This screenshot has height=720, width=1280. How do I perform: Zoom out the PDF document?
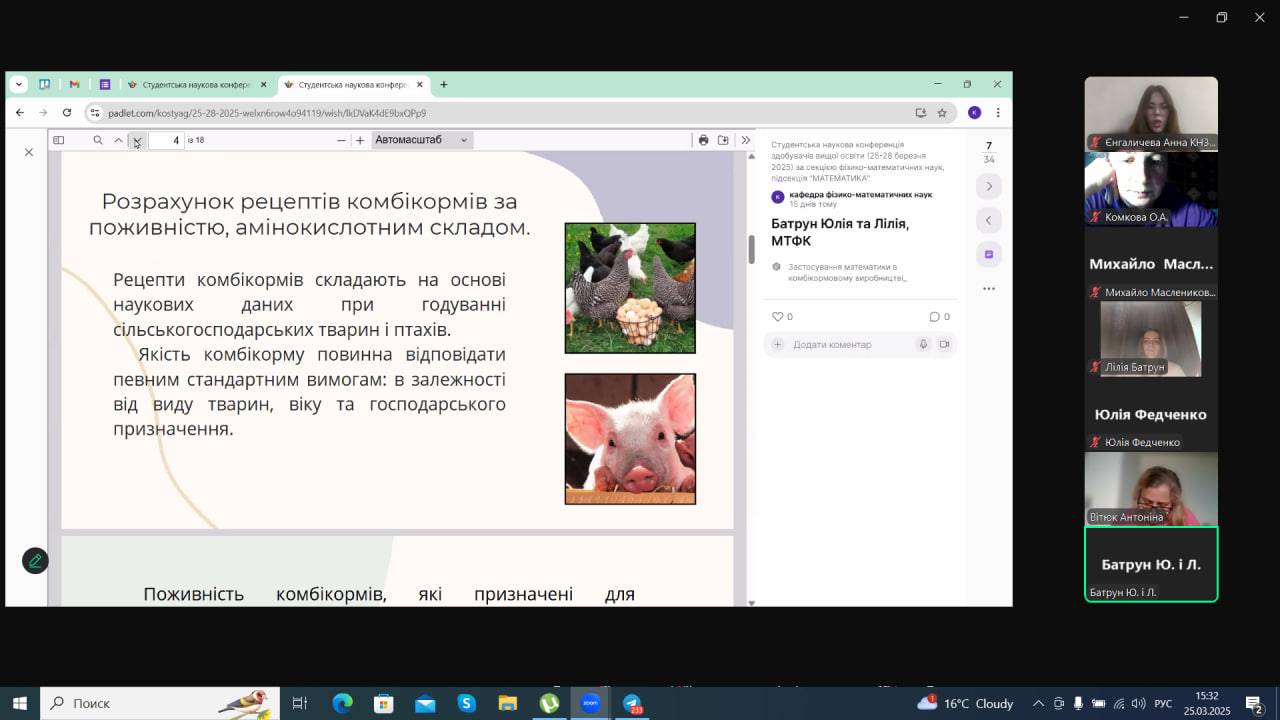tap(341, 140)
